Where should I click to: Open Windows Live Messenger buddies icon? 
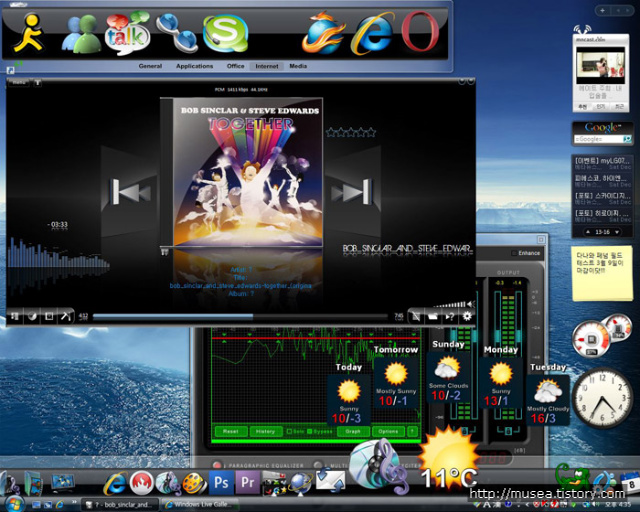(x=82, y=35)
